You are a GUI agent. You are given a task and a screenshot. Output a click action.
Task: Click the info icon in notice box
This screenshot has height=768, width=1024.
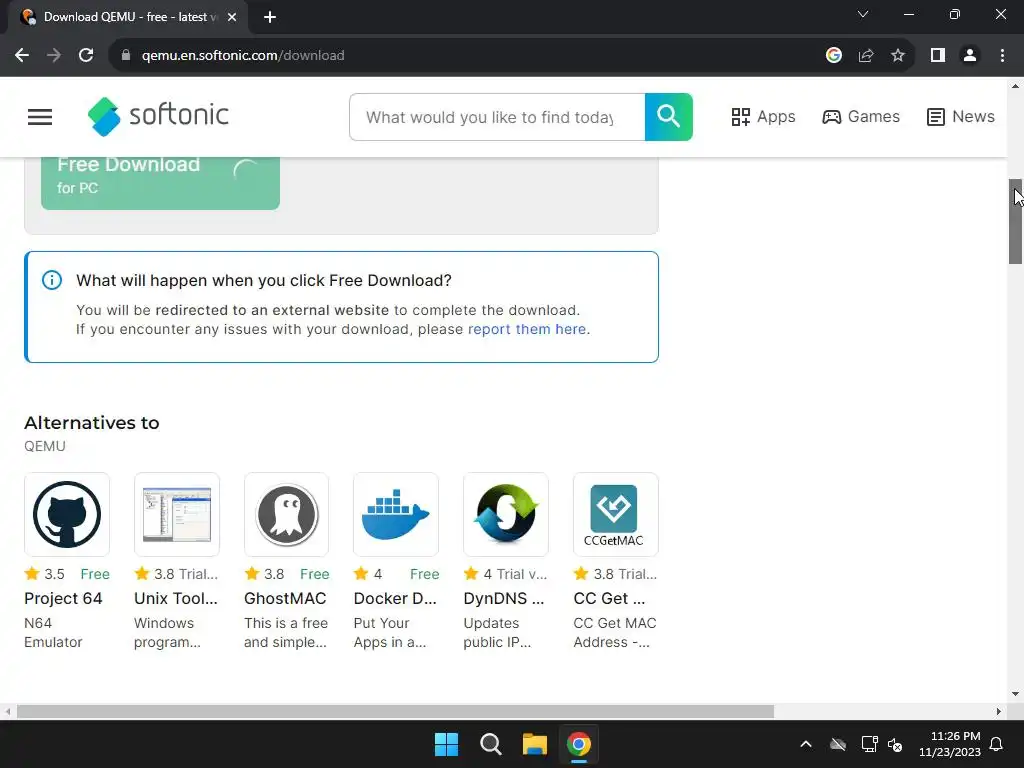pos(52,280)
